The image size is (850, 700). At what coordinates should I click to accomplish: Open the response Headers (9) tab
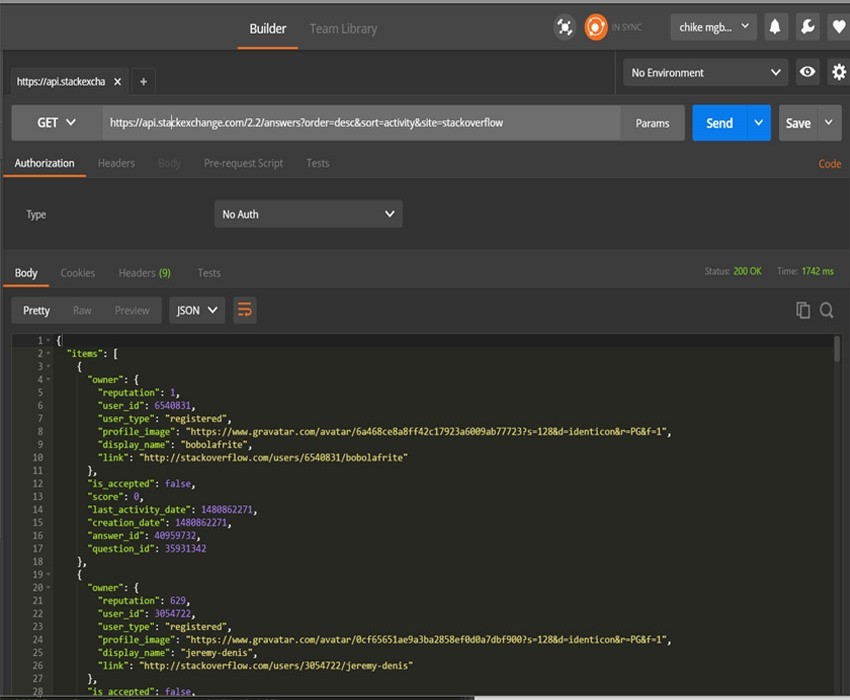(x=144, y=273)
